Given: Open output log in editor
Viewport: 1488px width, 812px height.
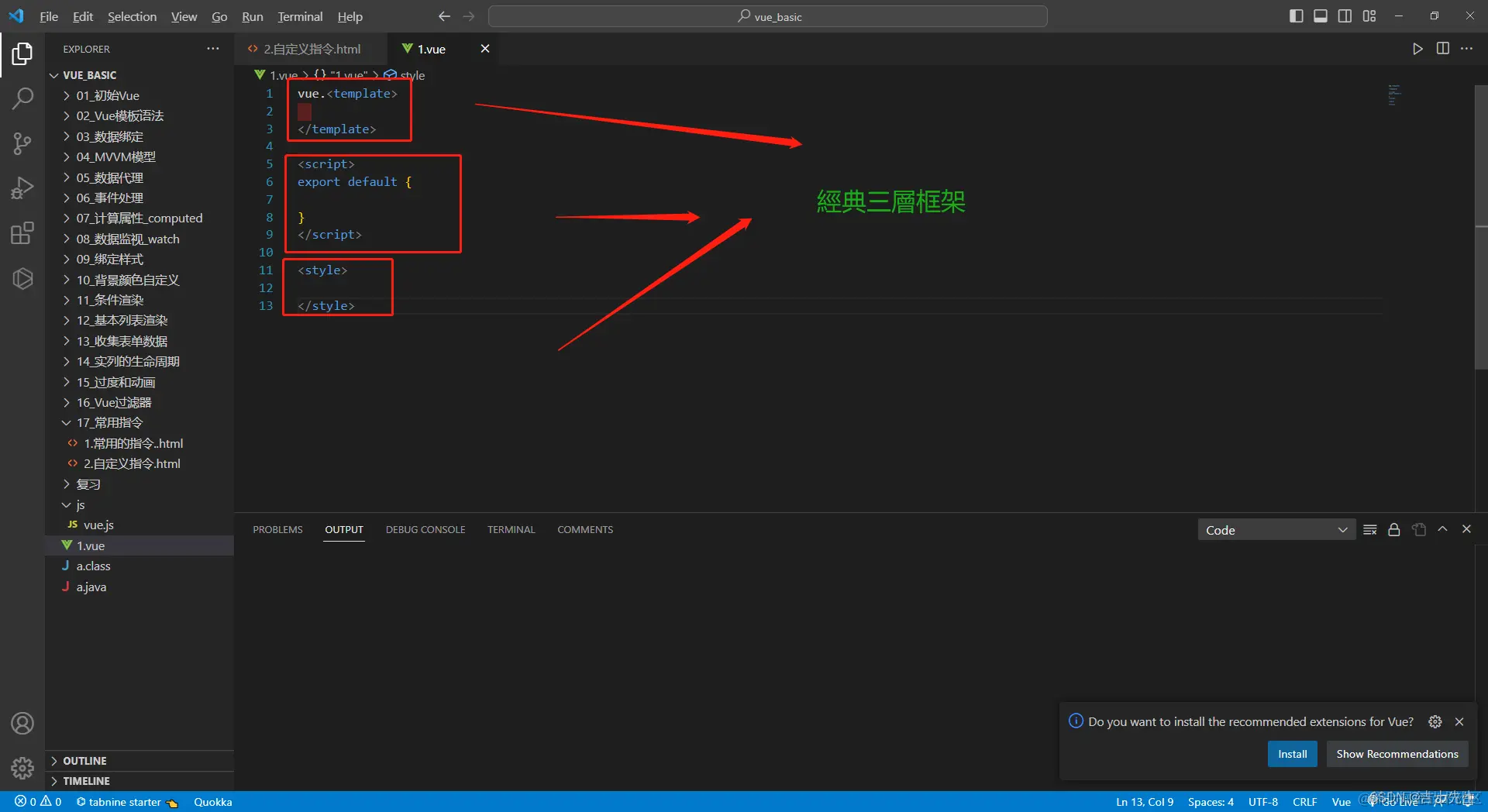Looking at the screenshot, I should (x=1419, y=530).
